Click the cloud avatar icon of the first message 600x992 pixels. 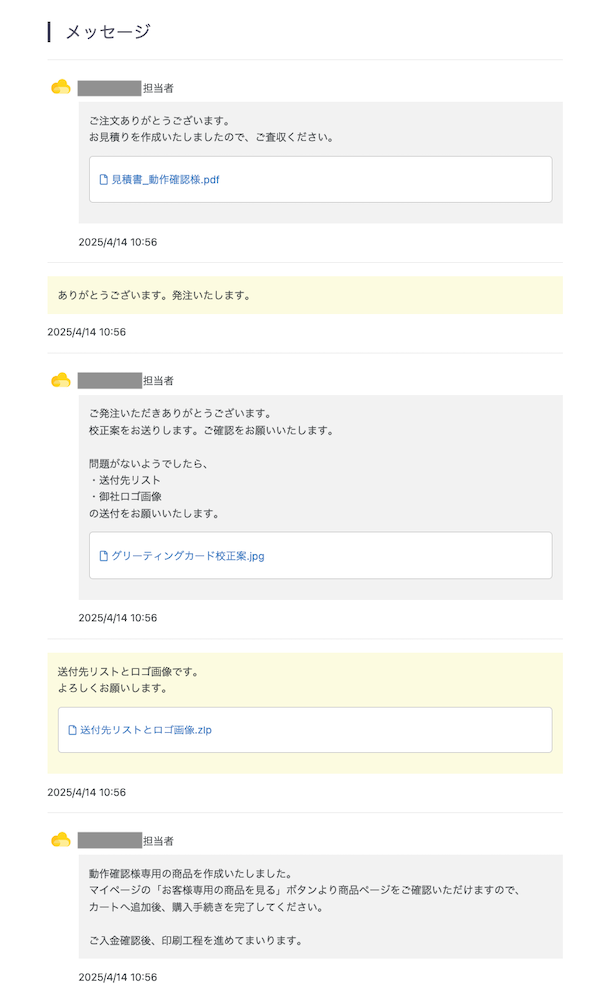pos(61,87)
